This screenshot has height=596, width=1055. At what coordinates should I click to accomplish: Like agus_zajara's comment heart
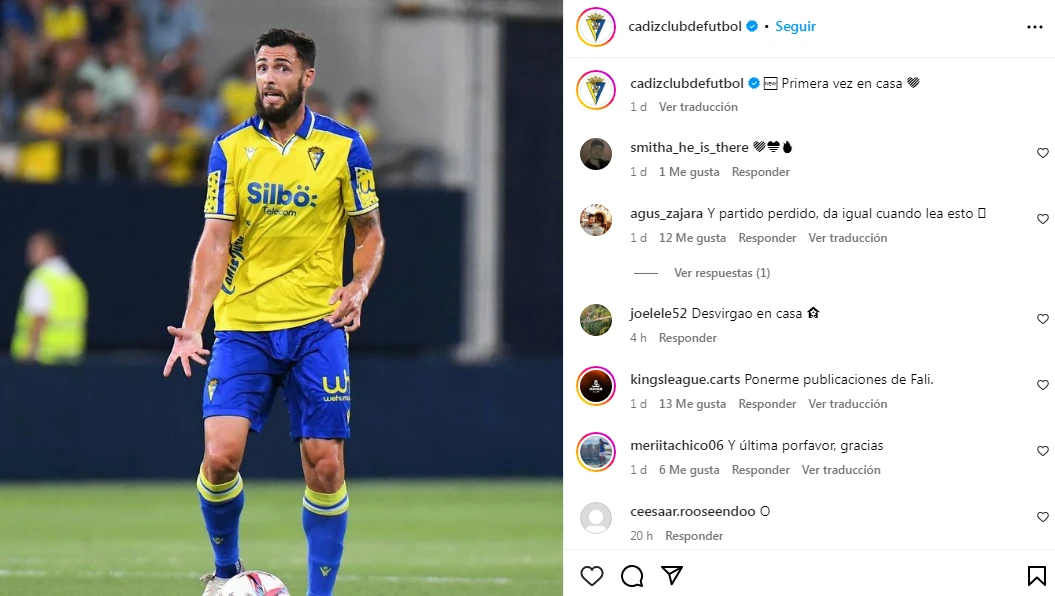[1043, 219]
